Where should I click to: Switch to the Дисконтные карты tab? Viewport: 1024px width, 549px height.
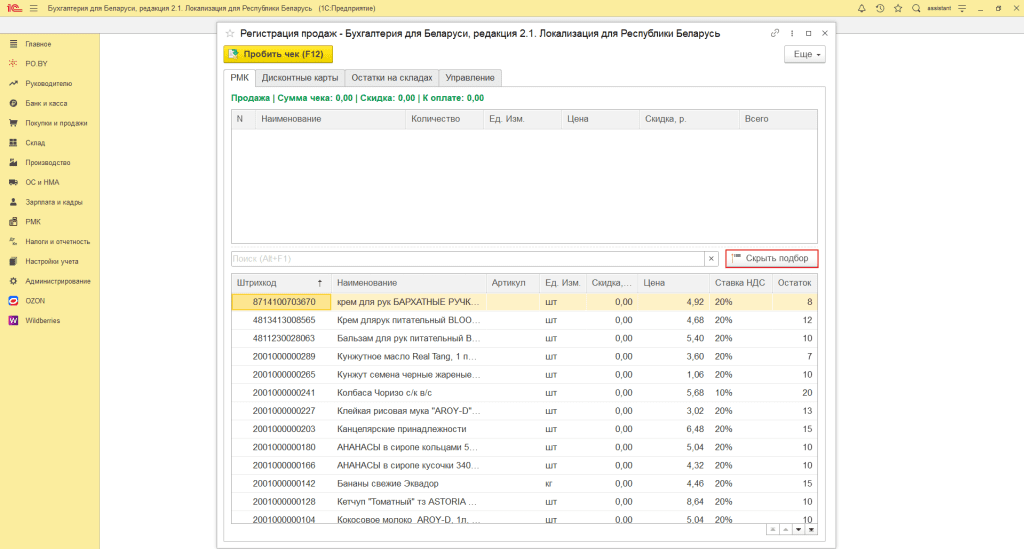(x=300, y=78)
